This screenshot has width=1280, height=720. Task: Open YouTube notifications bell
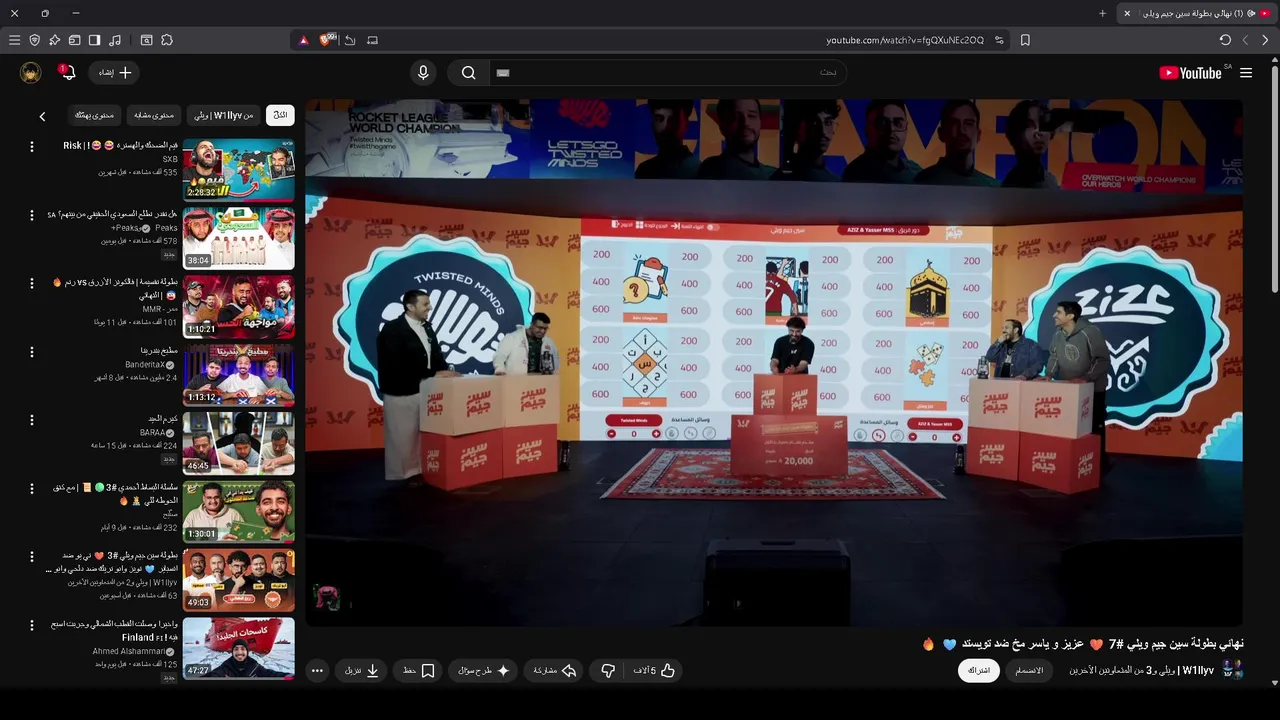[67, 73]
